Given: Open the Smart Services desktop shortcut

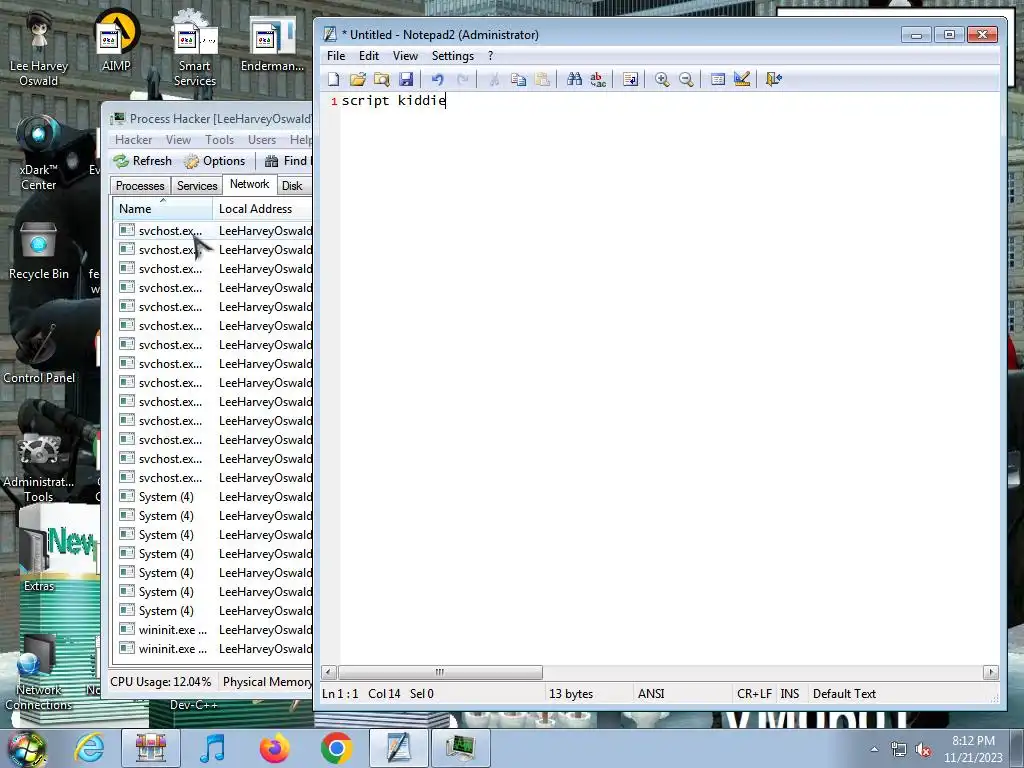Looking at the screenshot, I should [195, 48].
